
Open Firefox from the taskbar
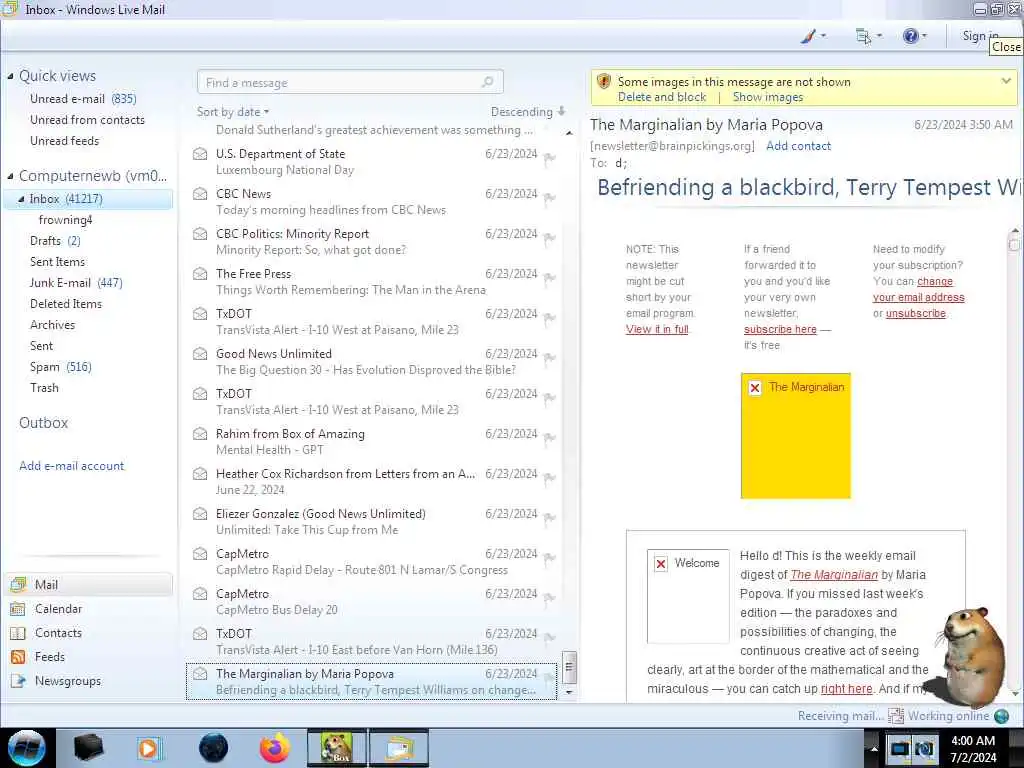click(x=274, y=748)
